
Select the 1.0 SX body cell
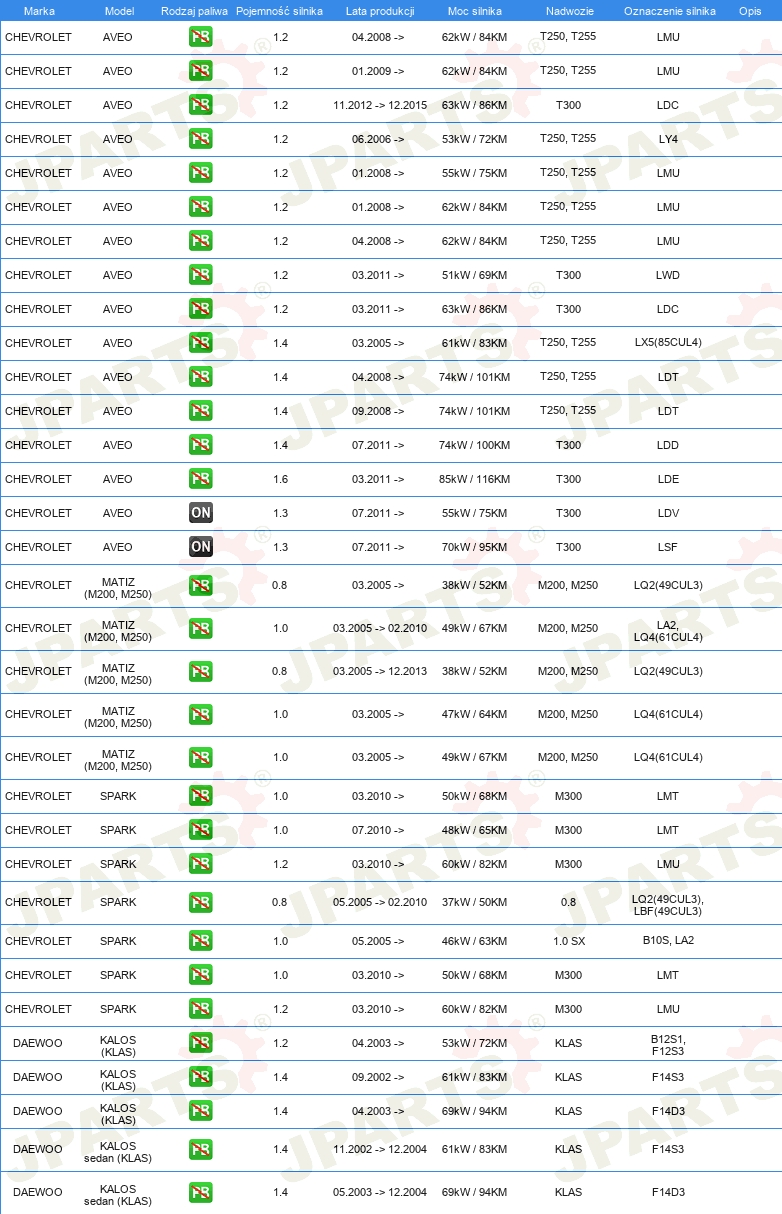point(568,941)
